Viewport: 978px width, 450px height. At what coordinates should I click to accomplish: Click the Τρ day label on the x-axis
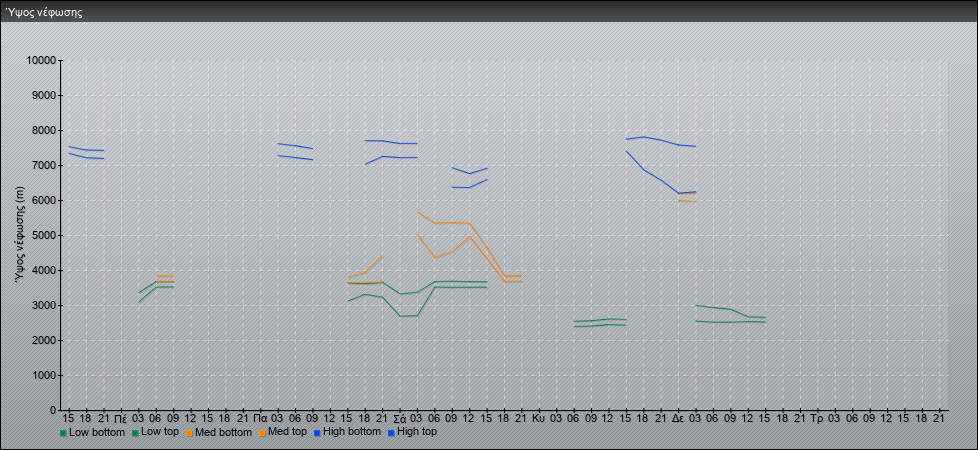pos(818,418)
